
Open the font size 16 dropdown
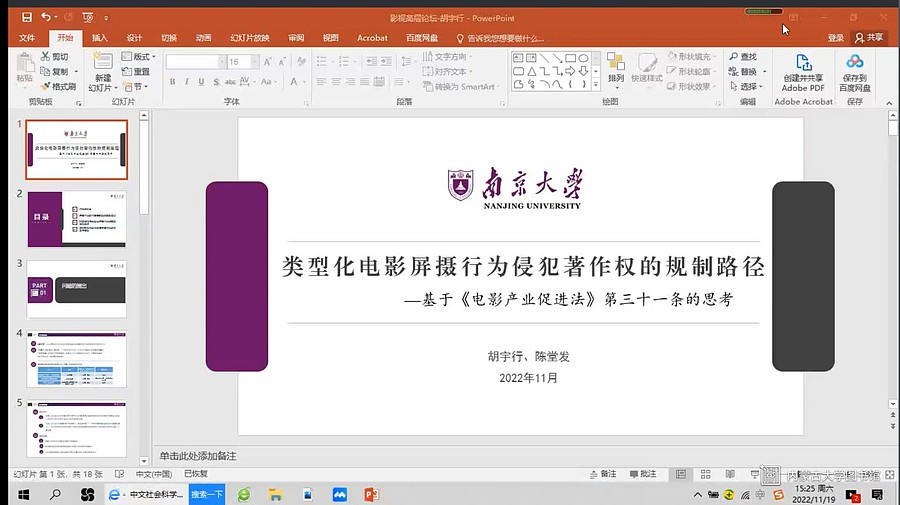[x=254, y=61]
